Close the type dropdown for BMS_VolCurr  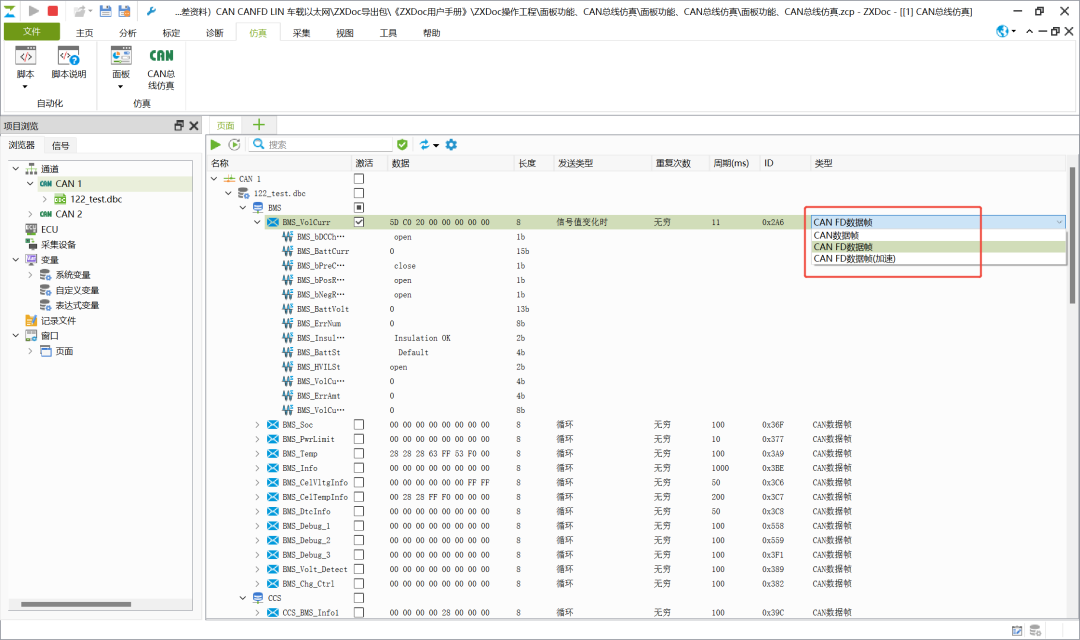coord(1059,222)
